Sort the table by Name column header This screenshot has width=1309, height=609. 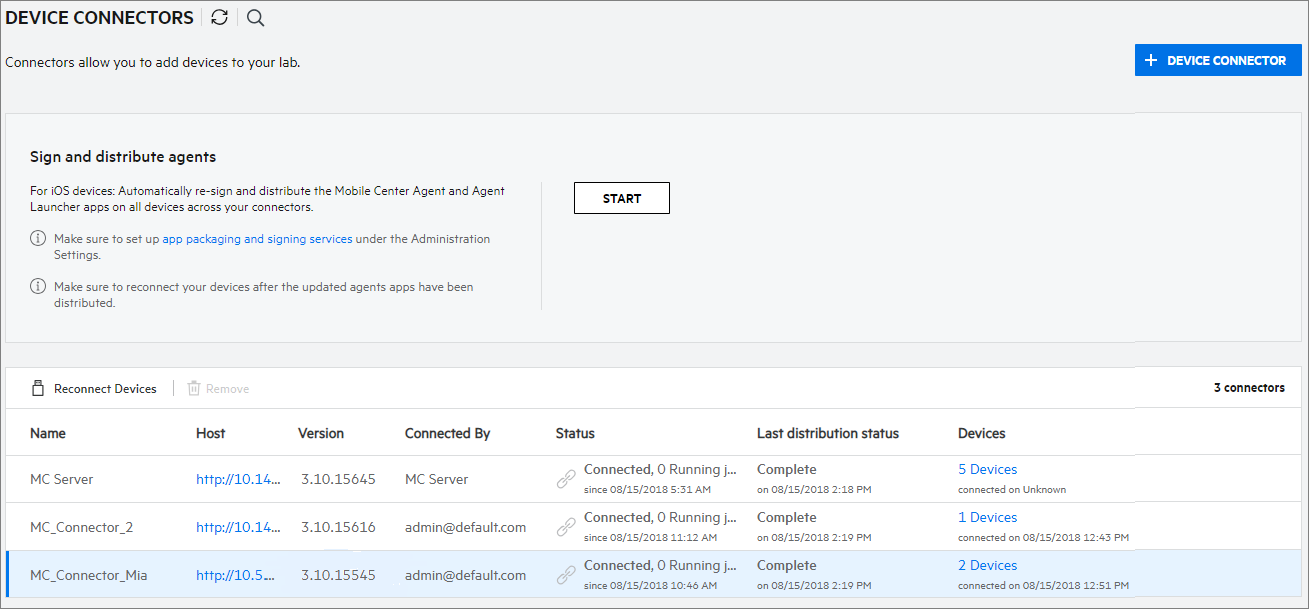tap(48, 433)
